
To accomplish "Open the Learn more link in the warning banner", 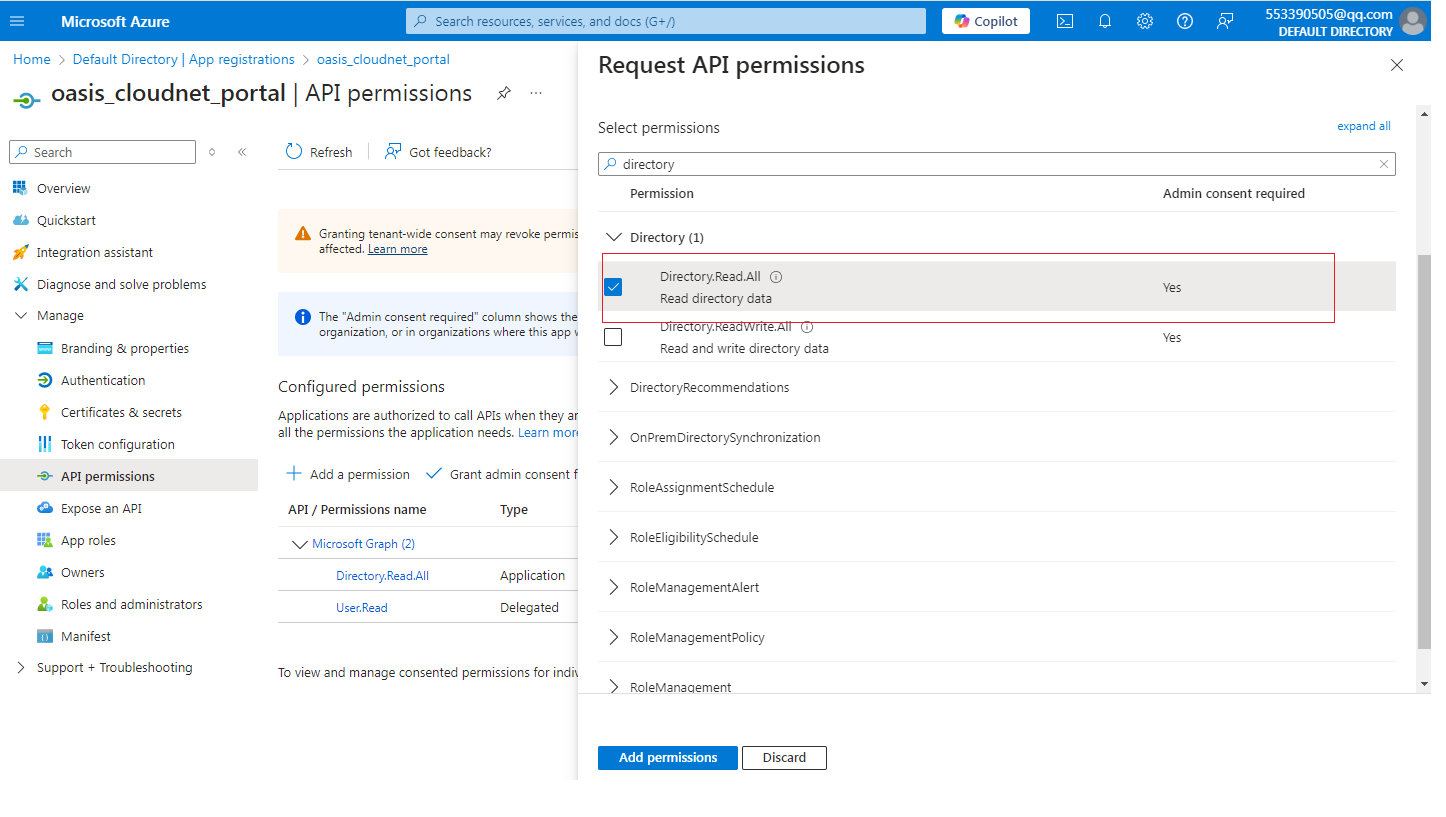I will pos(397,249).
